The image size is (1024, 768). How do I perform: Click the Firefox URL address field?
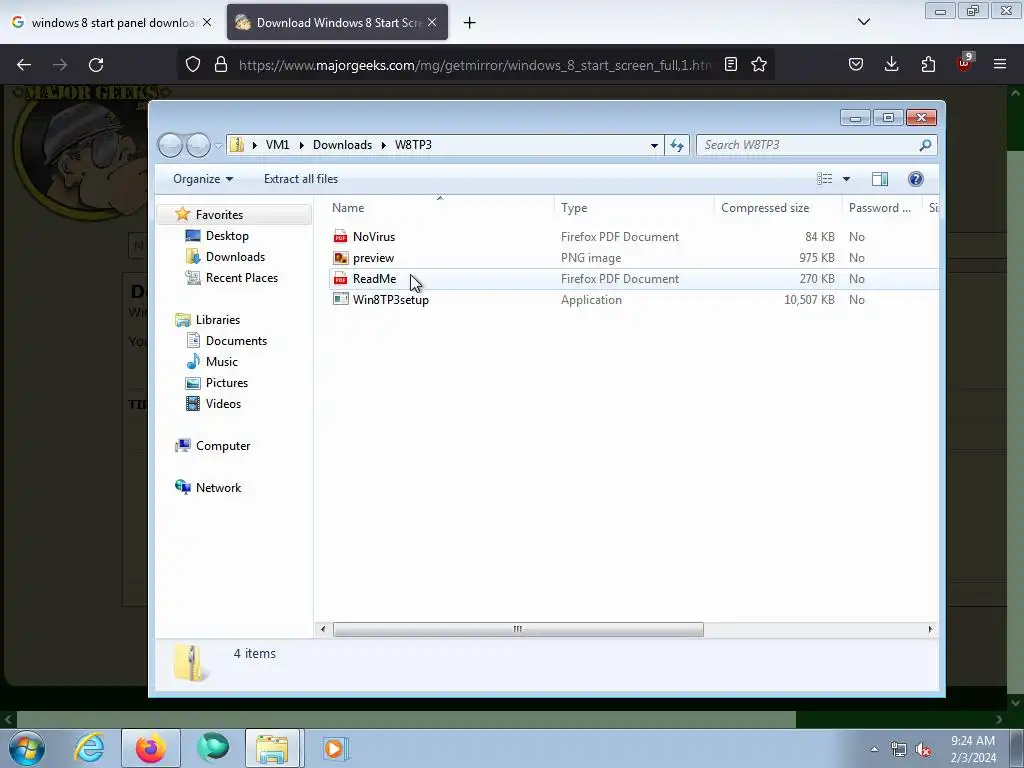[x=475, y=65]
